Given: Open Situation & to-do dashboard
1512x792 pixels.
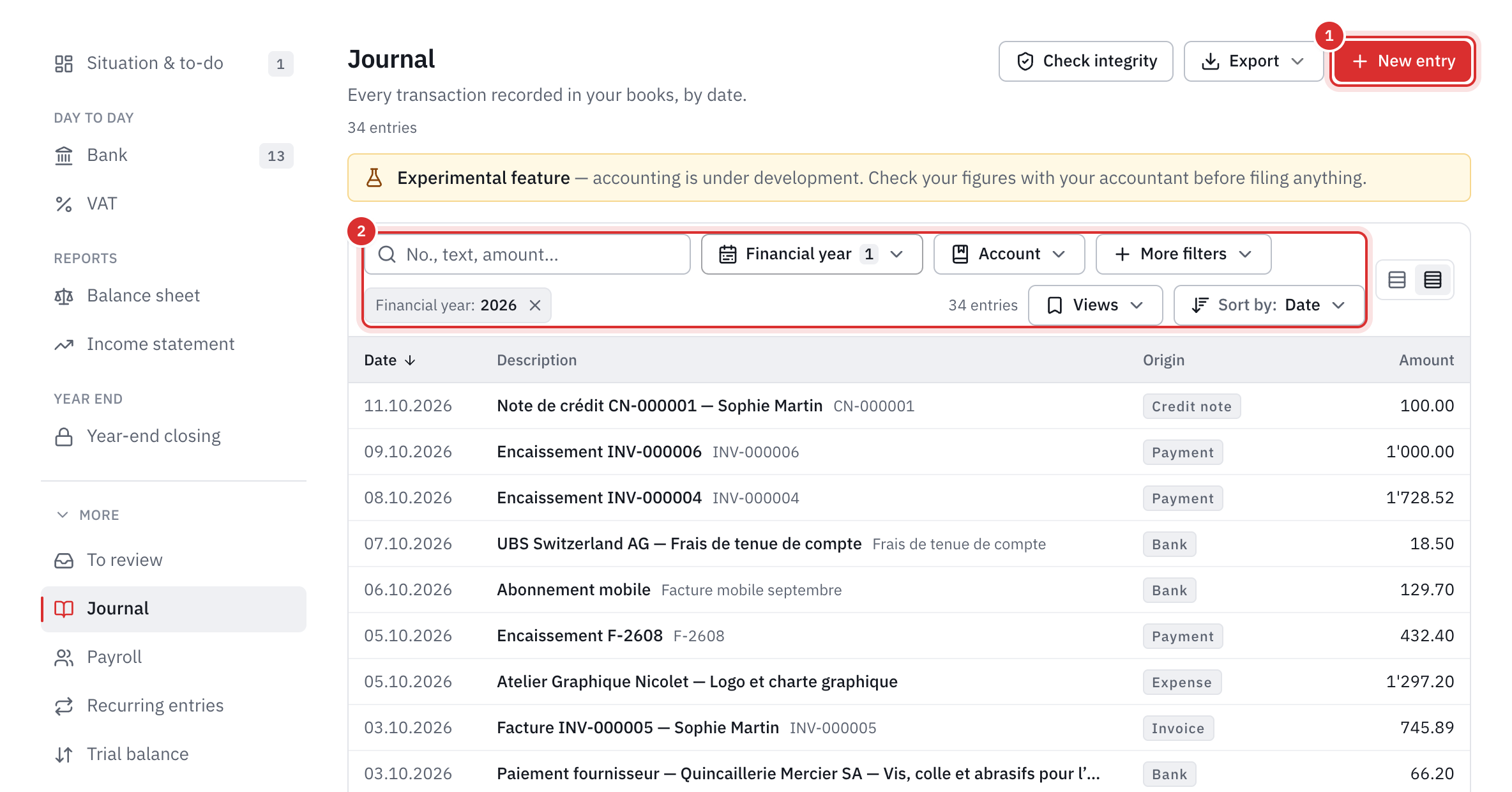Looking at the screenshot, I should (173, 63).
